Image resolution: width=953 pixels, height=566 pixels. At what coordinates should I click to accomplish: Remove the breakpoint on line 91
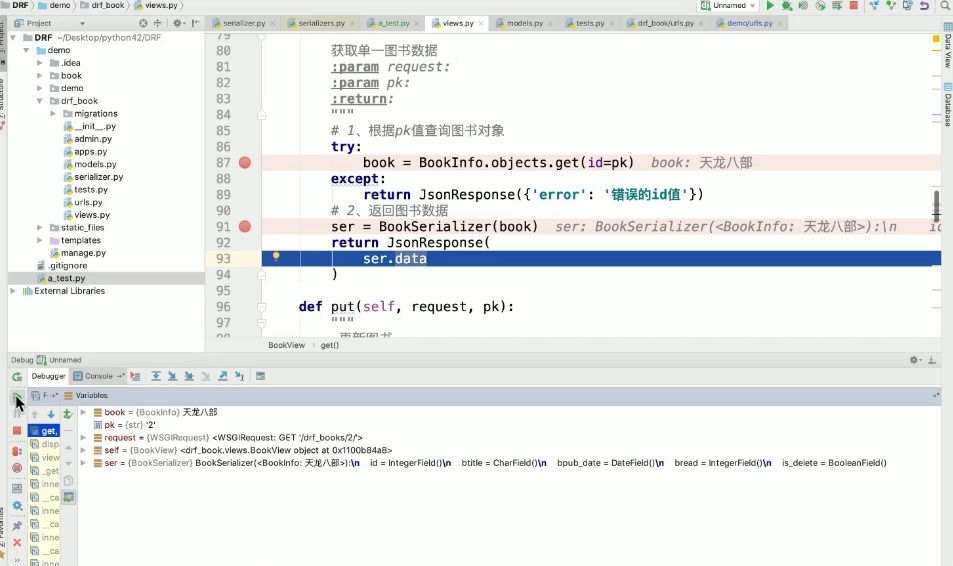pyautogui.click(x=245, y=227)
